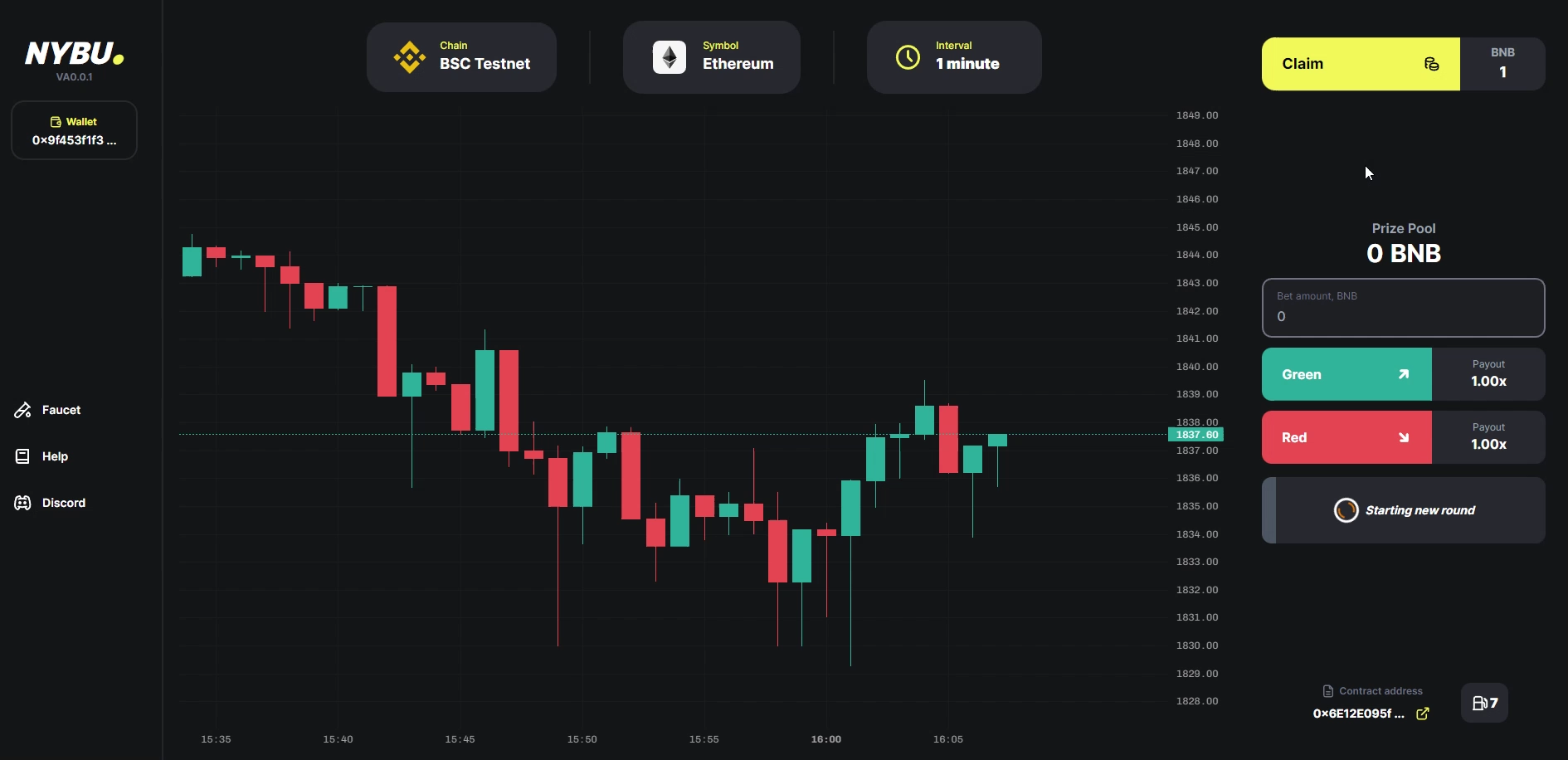Viewport: 1568px width, 760px height.
Task: Click the NYBU logo
Action: tap(74, 55)
